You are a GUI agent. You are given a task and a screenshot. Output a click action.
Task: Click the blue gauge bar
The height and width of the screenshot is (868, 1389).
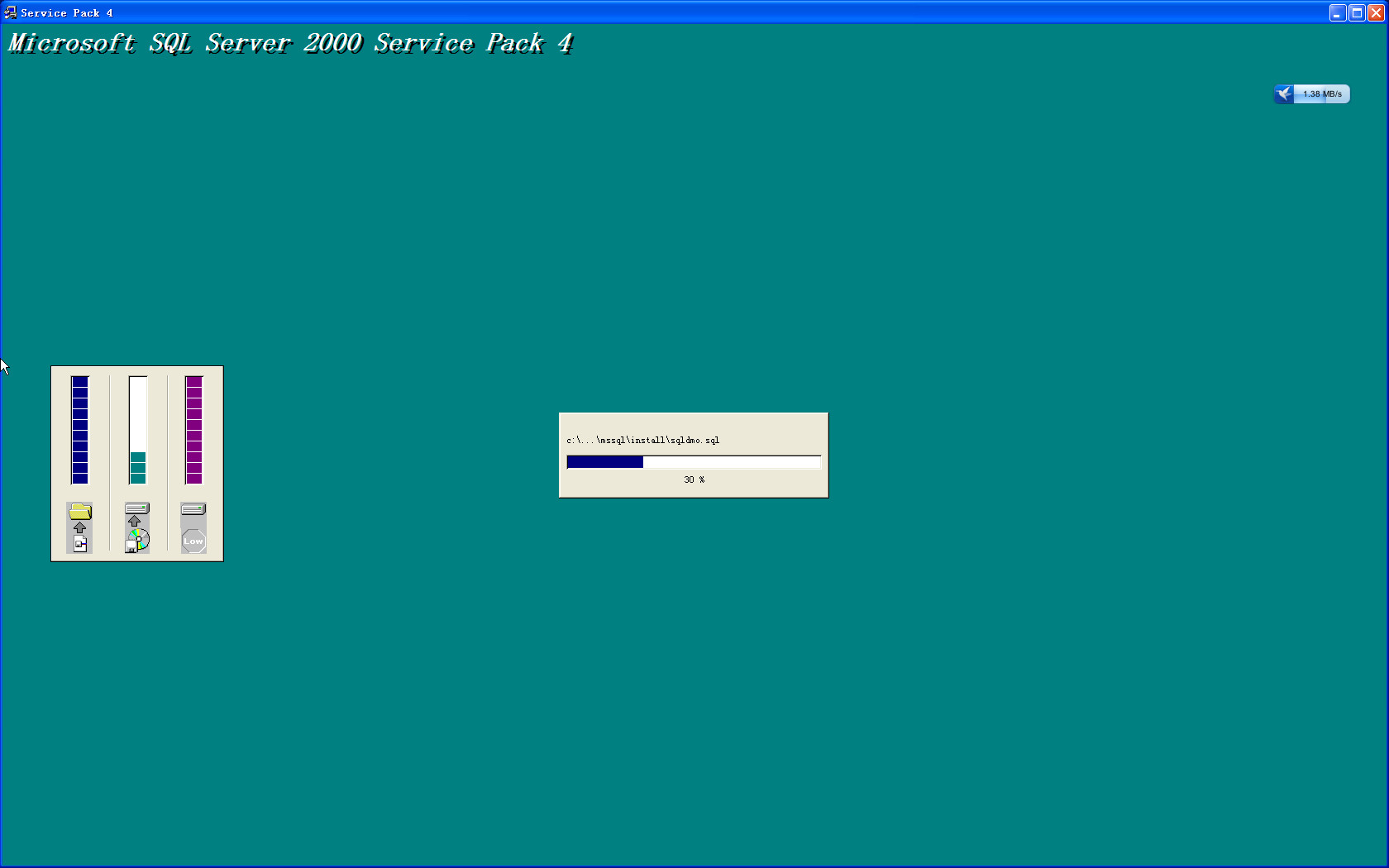tap(79, 430)
